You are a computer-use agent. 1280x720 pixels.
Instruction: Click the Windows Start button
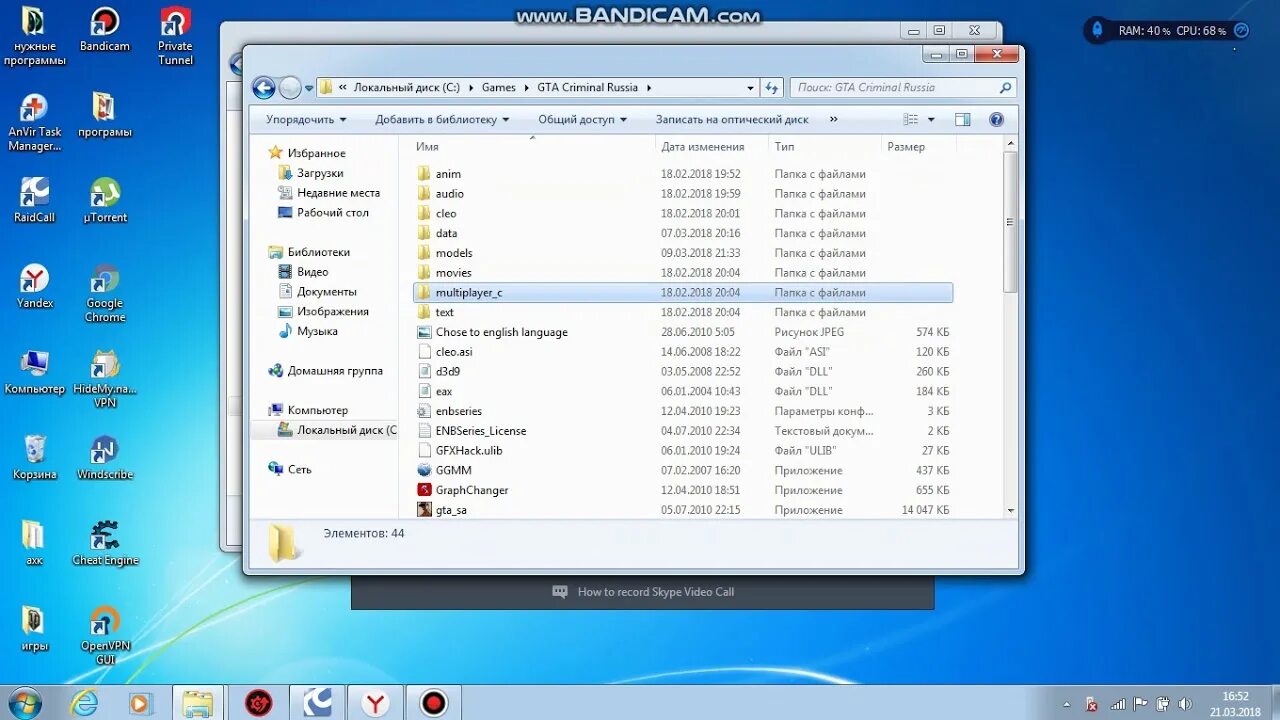point(23,702)
